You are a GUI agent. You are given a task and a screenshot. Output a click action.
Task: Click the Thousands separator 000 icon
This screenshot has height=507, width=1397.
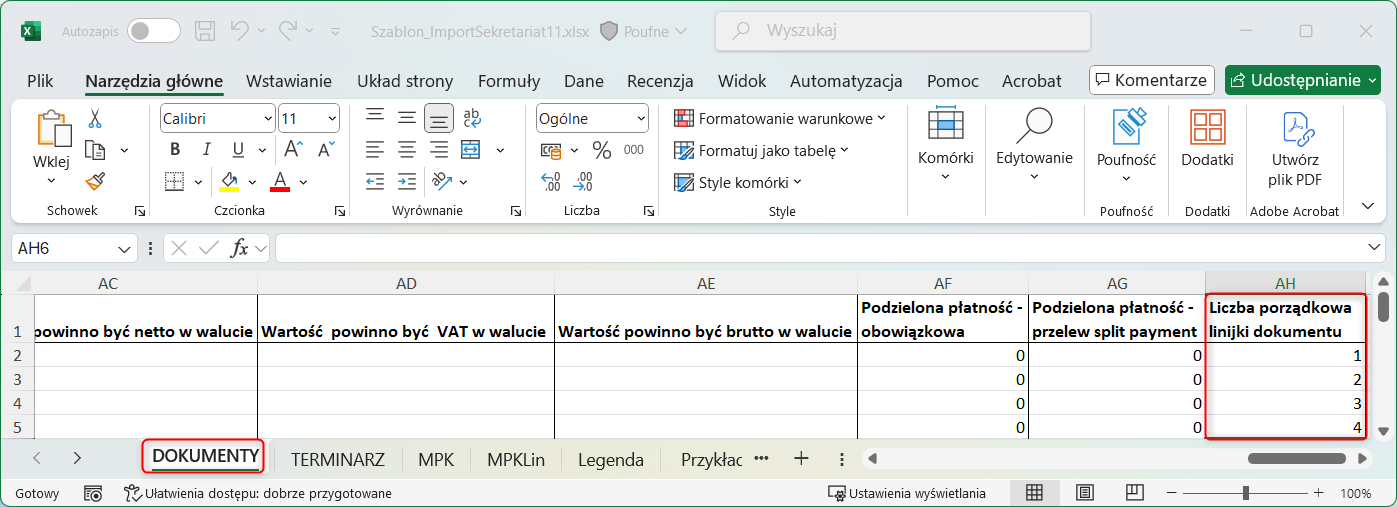[634, 150]
